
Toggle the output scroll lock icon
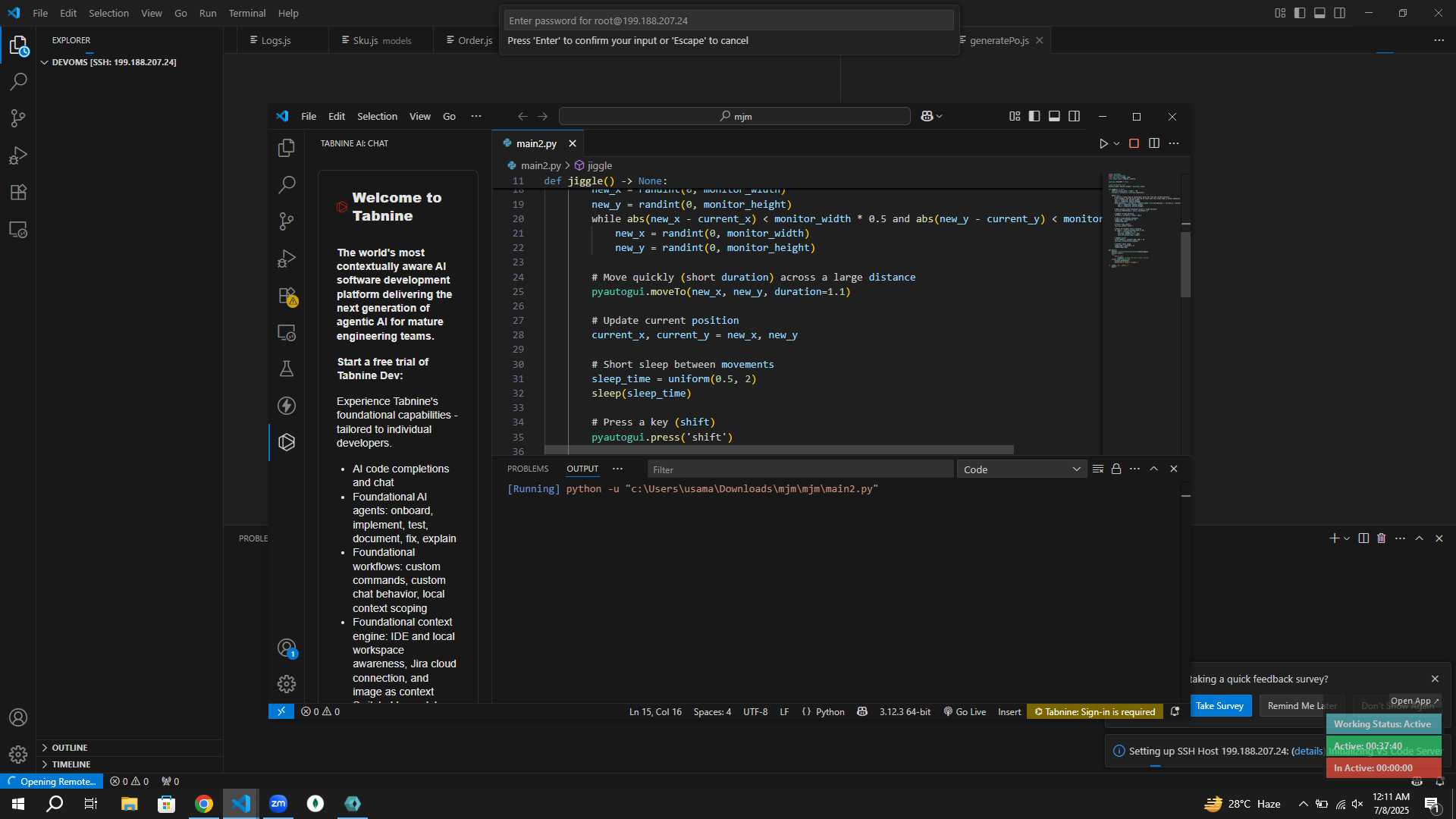[x=1116, y=469]
